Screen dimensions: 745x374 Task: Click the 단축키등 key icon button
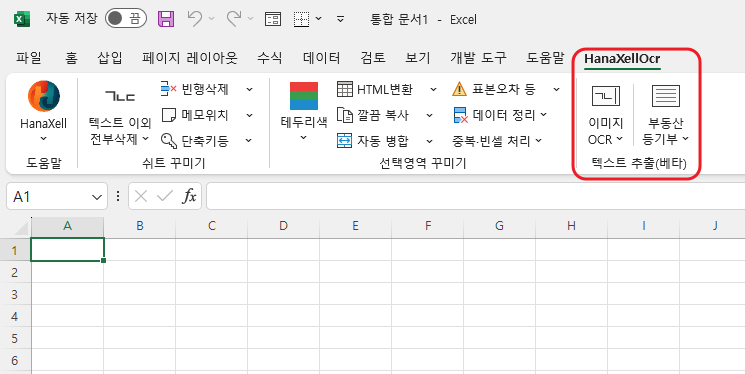coord(195,141)
